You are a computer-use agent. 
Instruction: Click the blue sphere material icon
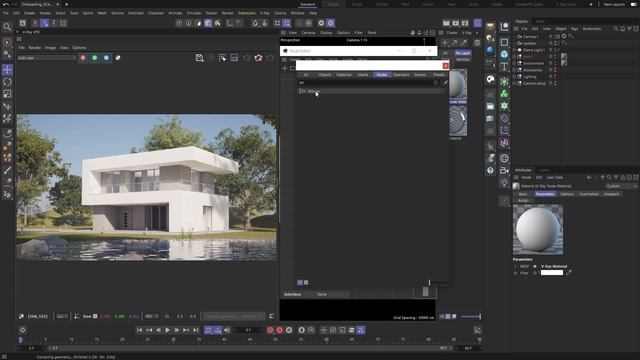pos(490,51)
